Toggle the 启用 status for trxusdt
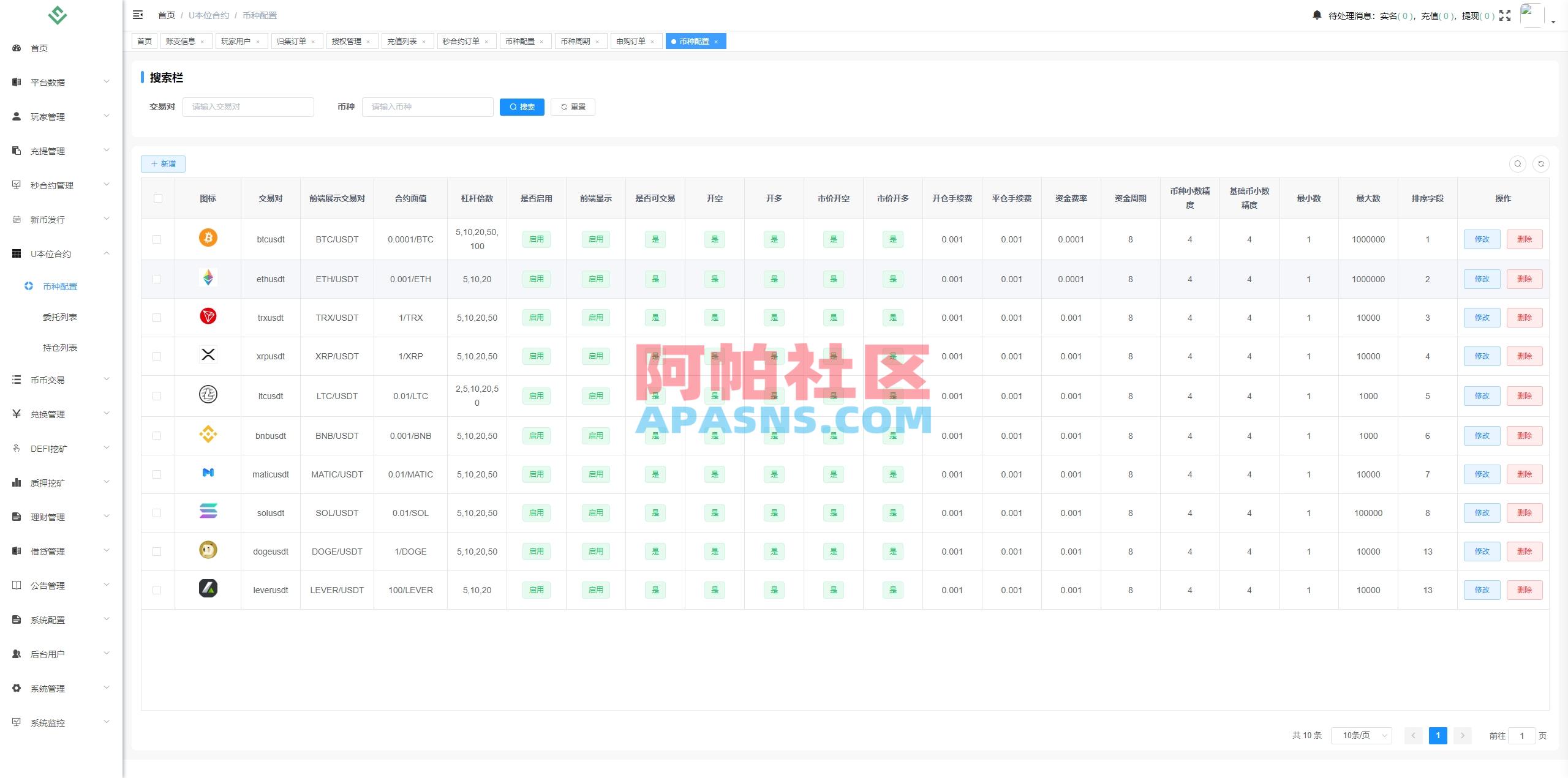Viewport: 1568px width, 778px height. click(535, 317)
